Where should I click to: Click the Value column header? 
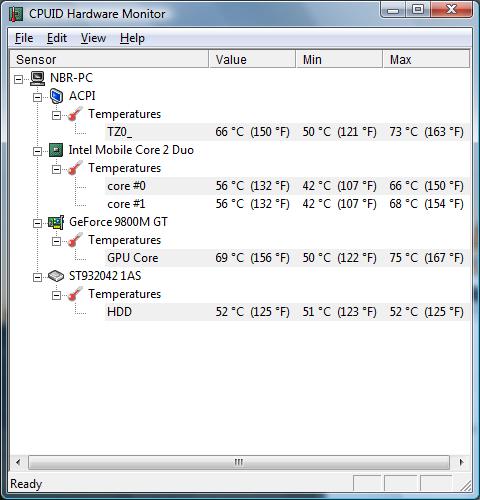coord(252,59)
